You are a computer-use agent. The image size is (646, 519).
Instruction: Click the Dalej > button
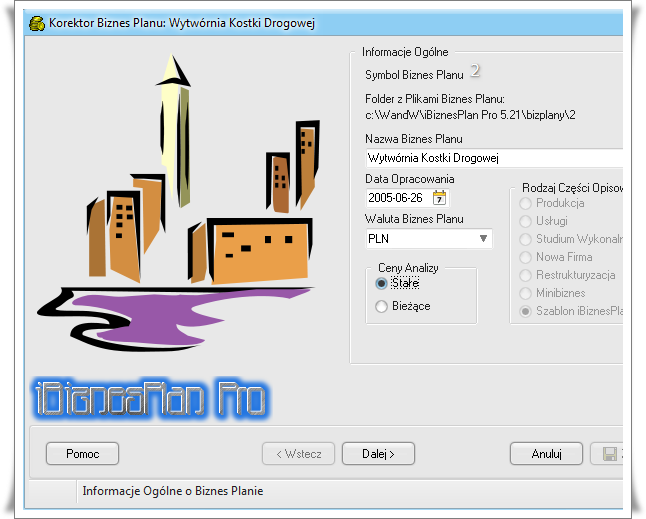point(378,454)
